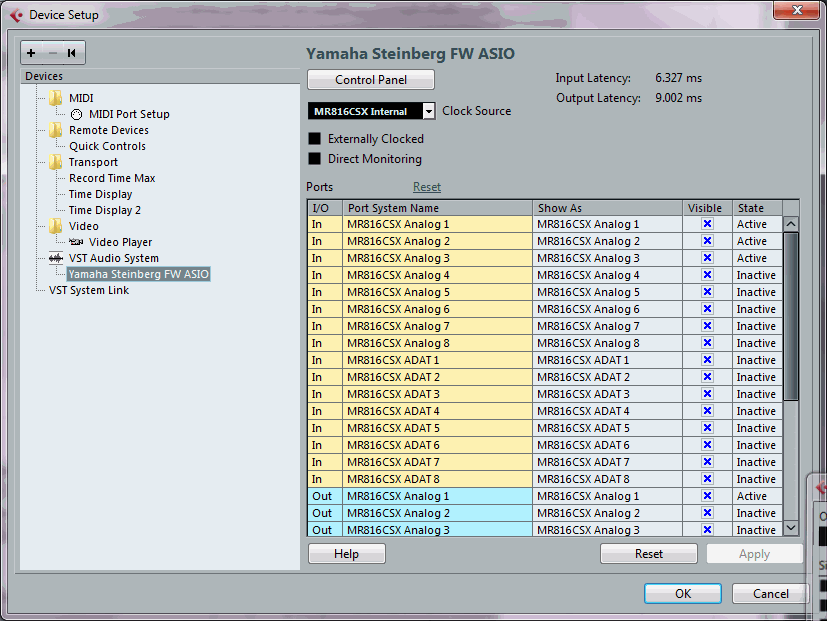Click the MIDI folder icon
The height and width of the screenshot is (621, 827).
tap(55, 98)
